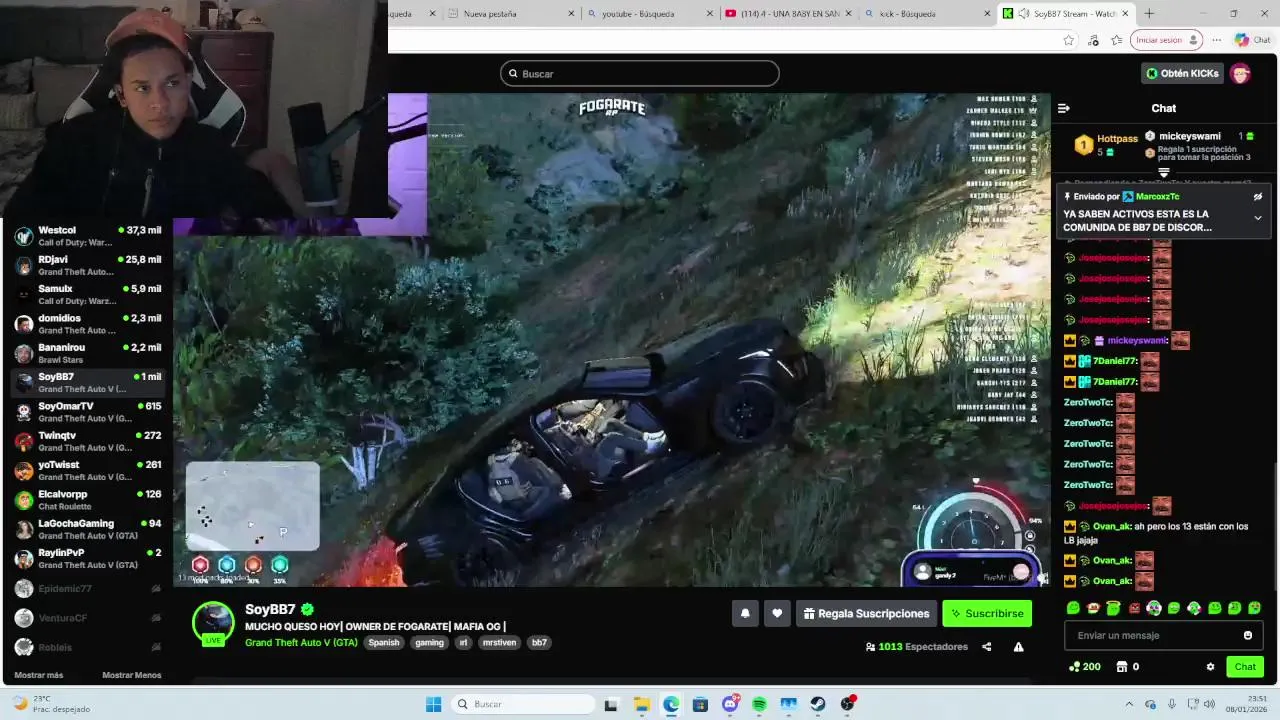Close the Nueva pestaña tab

coord(572,13)
